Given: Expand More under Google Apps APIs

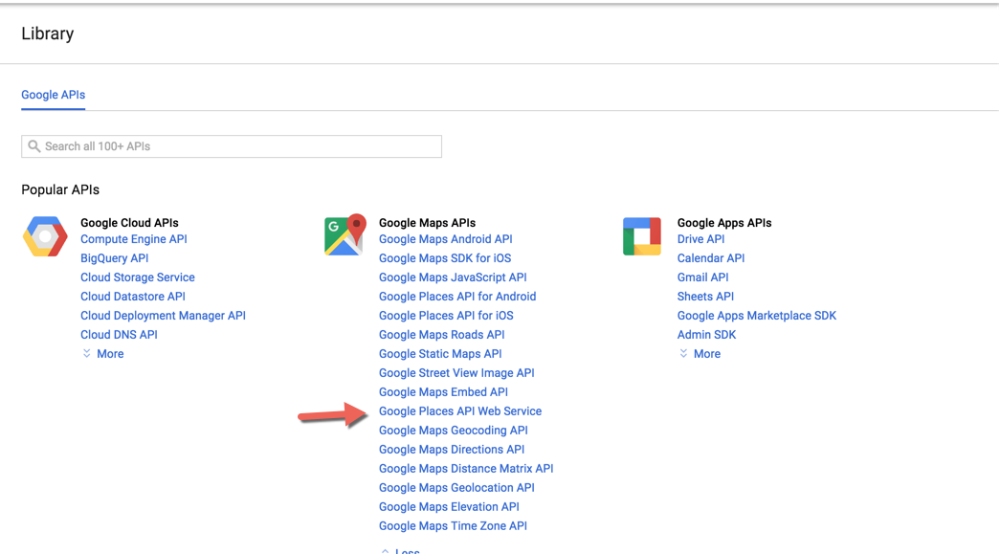Looking at the screenshot, I should click(700, 354).
